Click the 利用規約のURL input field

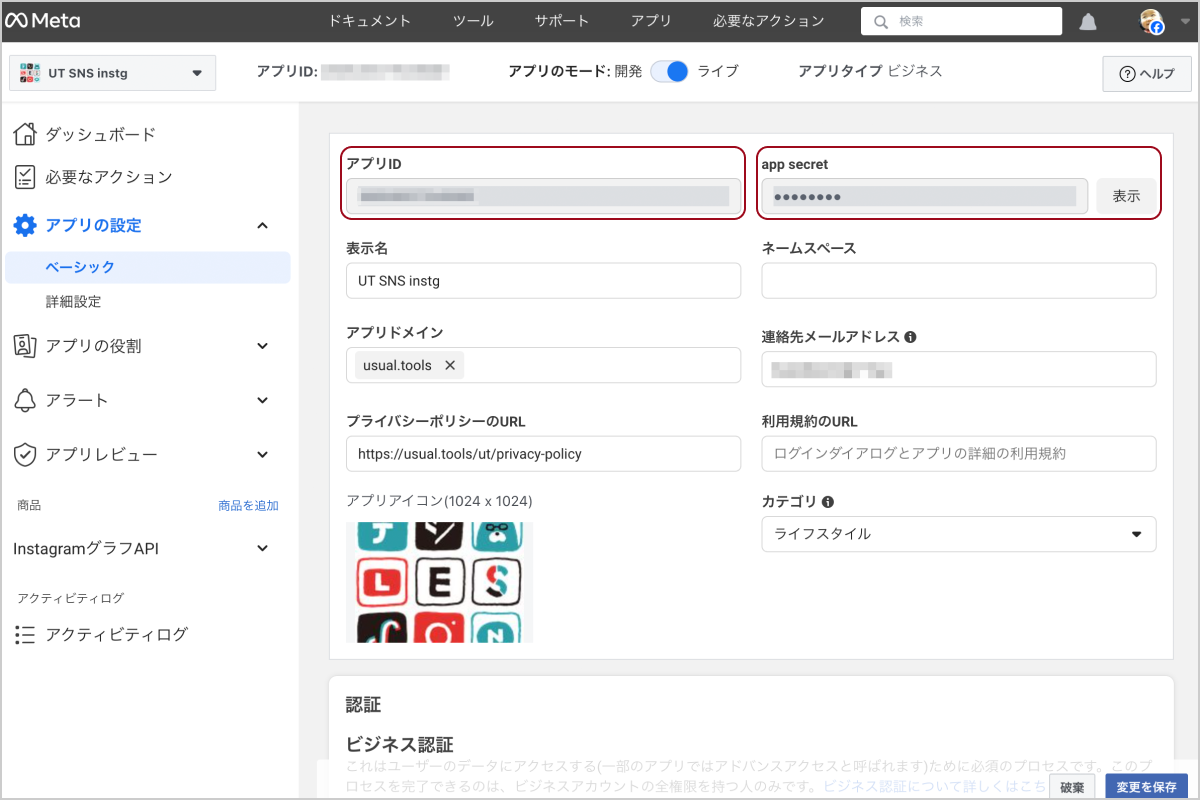coord(958,453)
